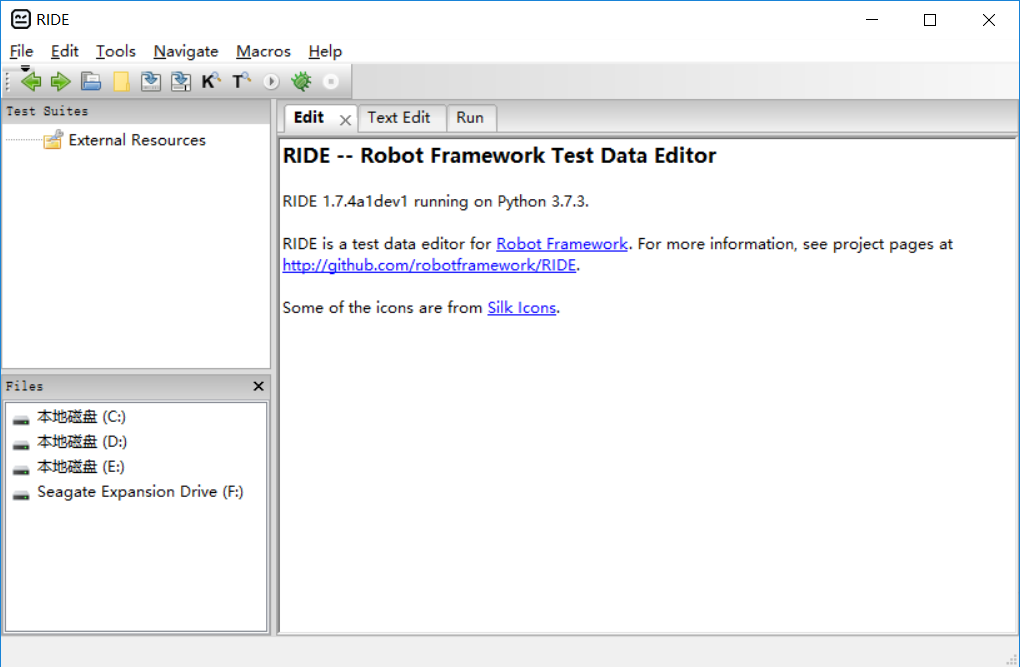Image resolution: width=1020 pixels, height=667 pixels.
Task: Close the RIDE window
Action: [x=989, y=20]
